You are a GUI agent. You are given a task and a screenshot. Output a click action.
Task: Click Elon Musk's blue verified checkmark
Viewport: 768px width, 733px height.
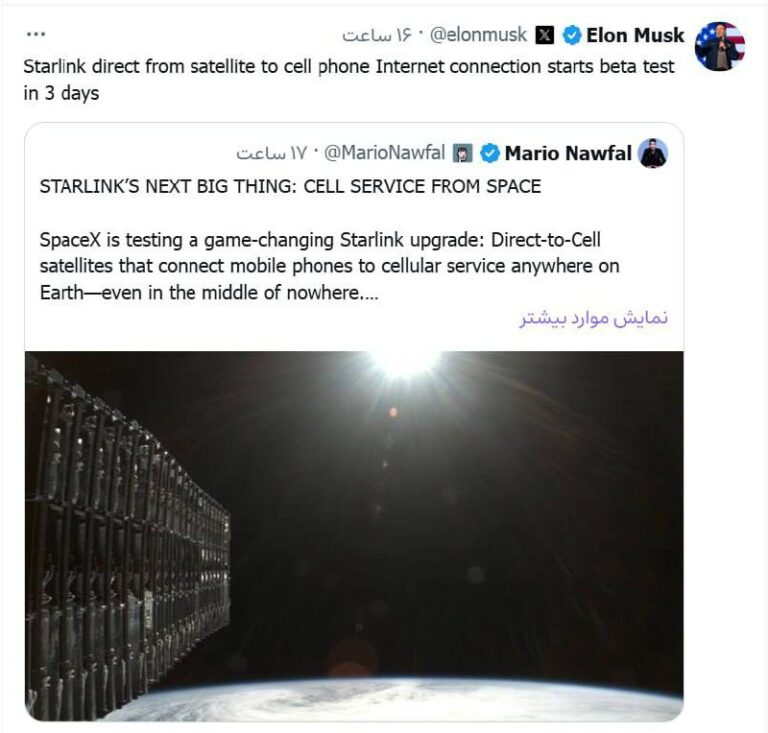[x=572, y=35]
